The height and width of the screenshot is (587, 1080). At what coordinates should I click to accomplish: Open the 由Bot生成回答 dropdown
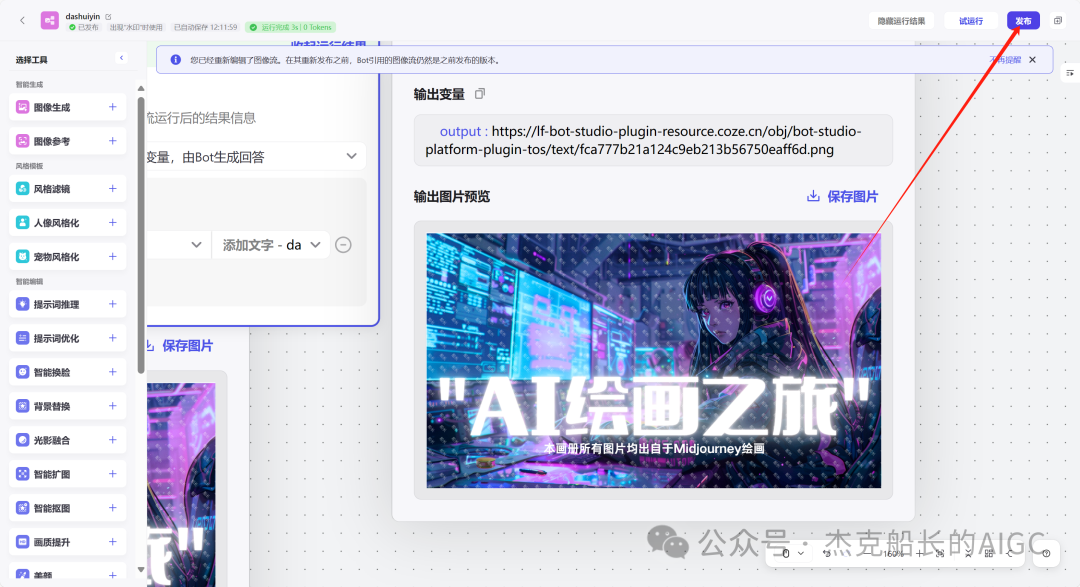(255, 157)
